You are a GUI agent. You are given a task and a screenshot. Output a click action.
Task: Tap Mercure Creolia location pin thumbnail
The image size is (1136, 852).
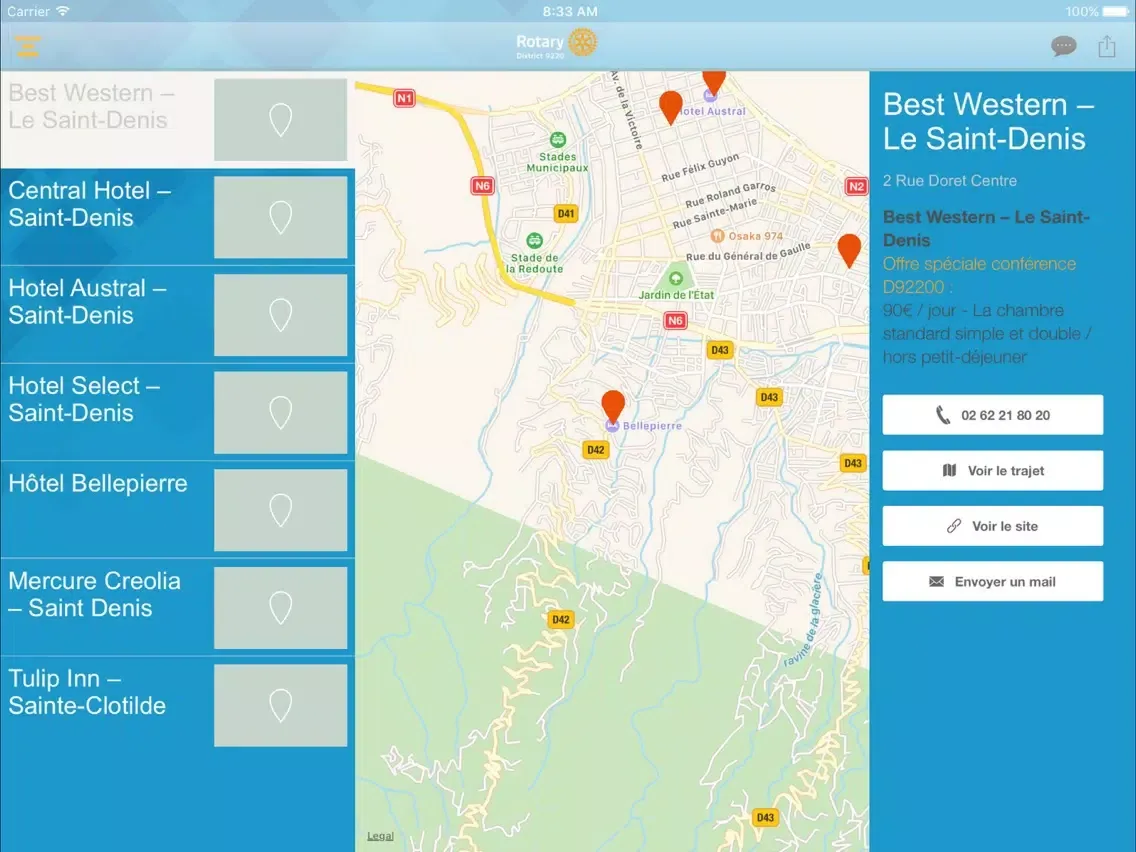[280, 607]
